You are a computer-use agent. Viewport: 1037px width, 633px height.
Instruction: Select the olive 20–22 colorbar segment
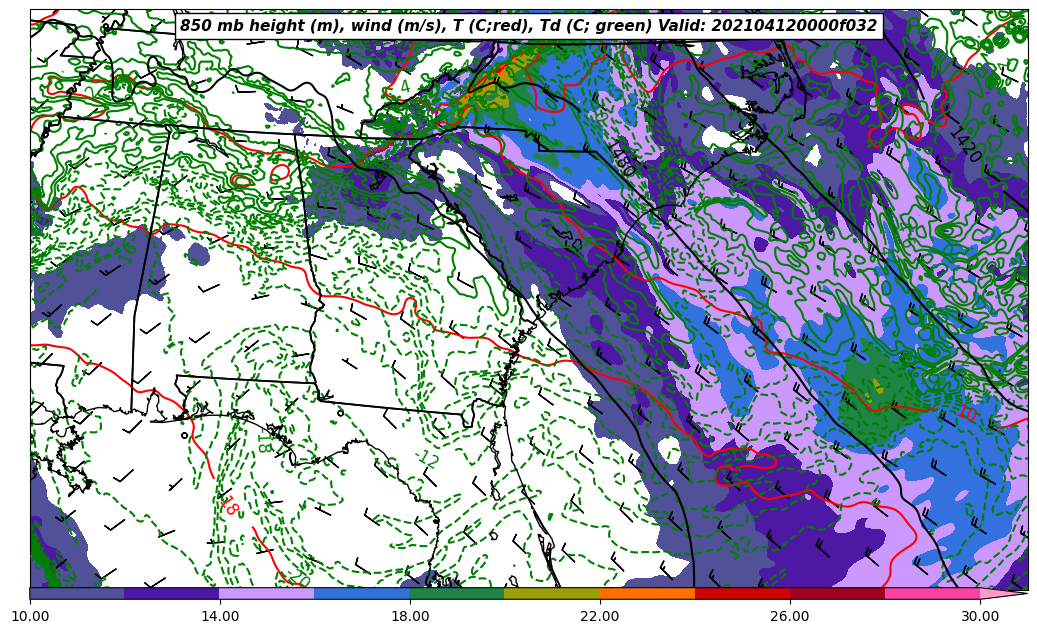[x=552, y=593]
